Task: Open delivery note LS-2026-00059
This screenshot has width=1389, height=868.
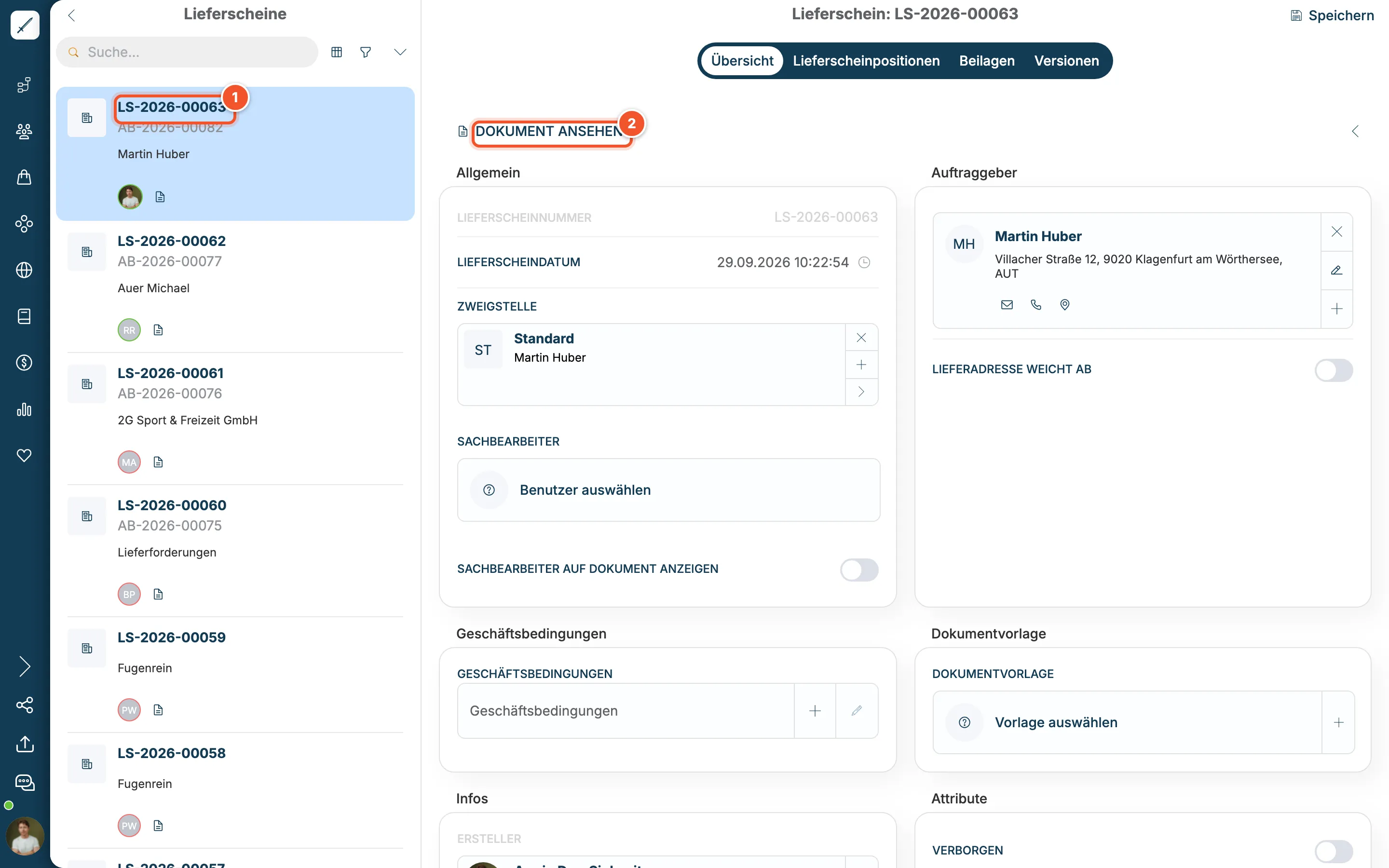Action: [235, 675]
